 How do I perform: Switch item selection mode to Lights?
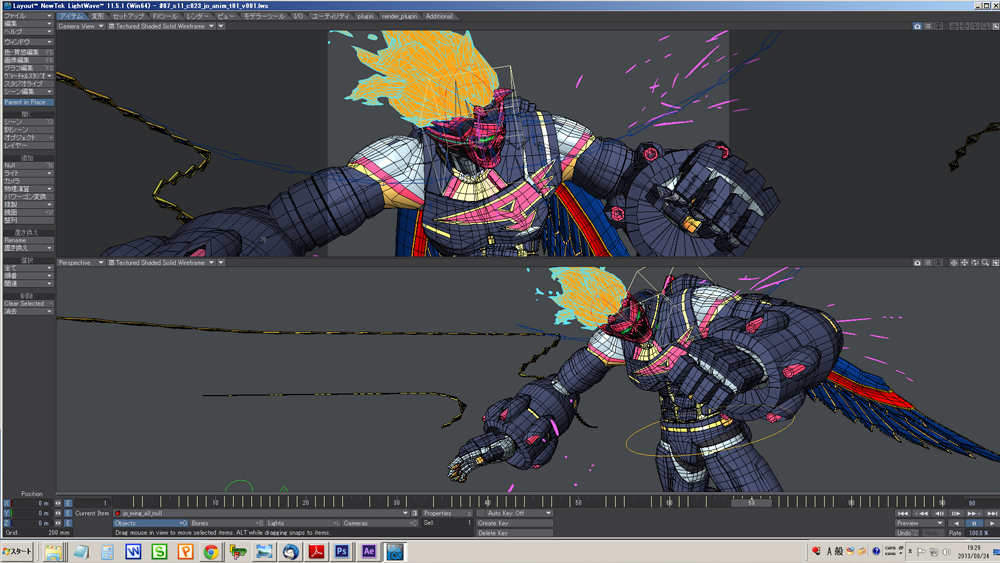302,523
